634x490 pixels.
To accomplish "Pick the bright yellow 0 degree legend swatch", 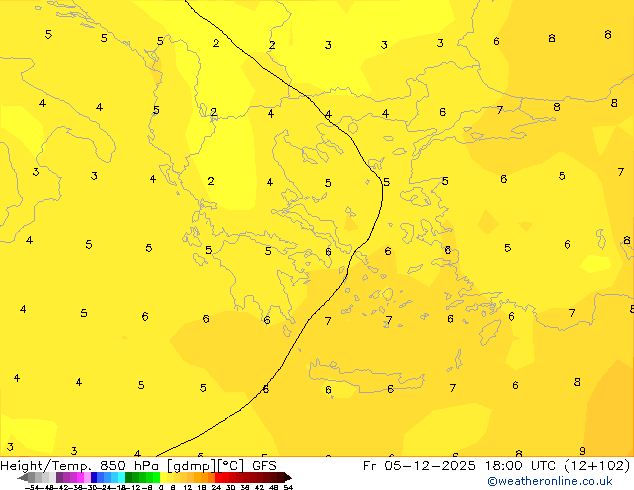I will 164,477.
